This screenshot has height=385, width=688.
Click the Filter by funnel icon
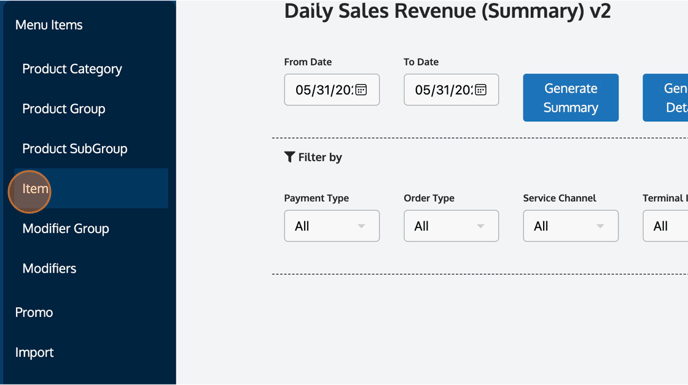290,157
